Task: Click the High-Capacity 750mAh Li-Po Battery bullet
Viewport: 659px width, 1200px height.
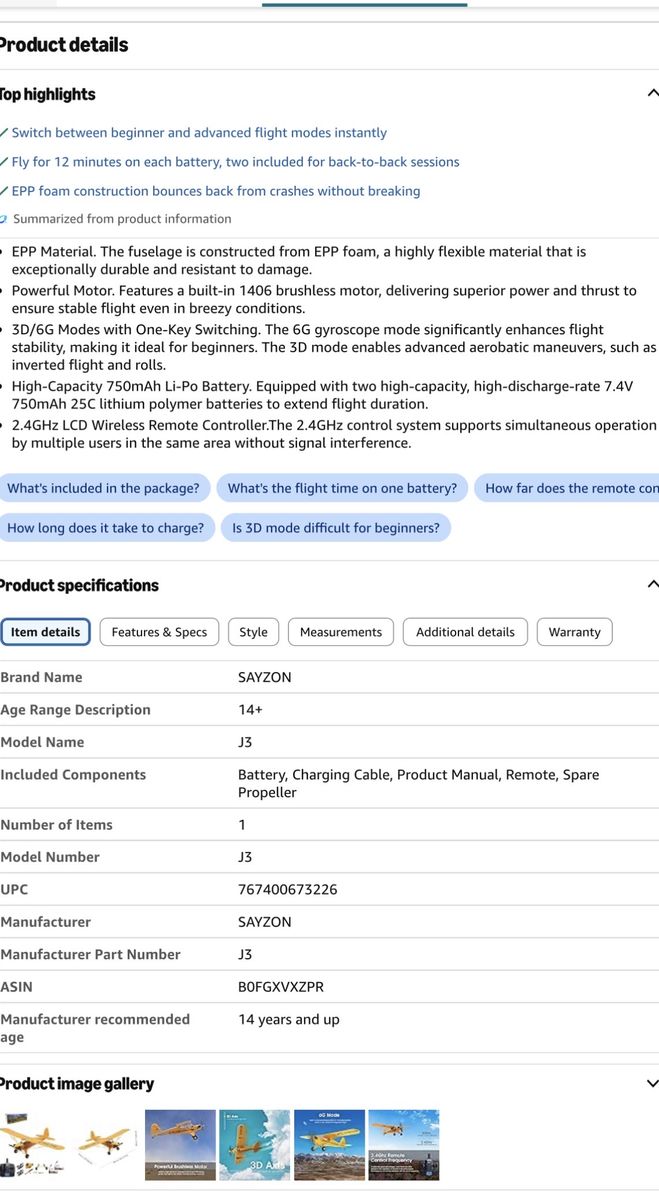Action: pyautogui.click(x=322, y=395)
